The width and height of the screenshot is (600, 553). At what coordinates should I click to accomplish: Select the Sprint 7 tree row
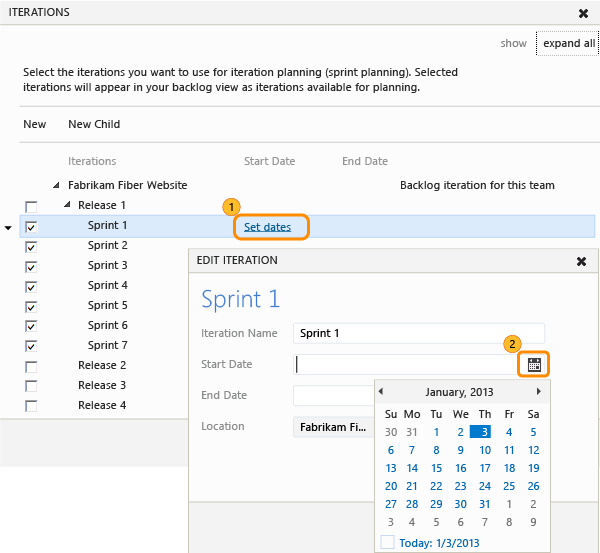[108, 345]
